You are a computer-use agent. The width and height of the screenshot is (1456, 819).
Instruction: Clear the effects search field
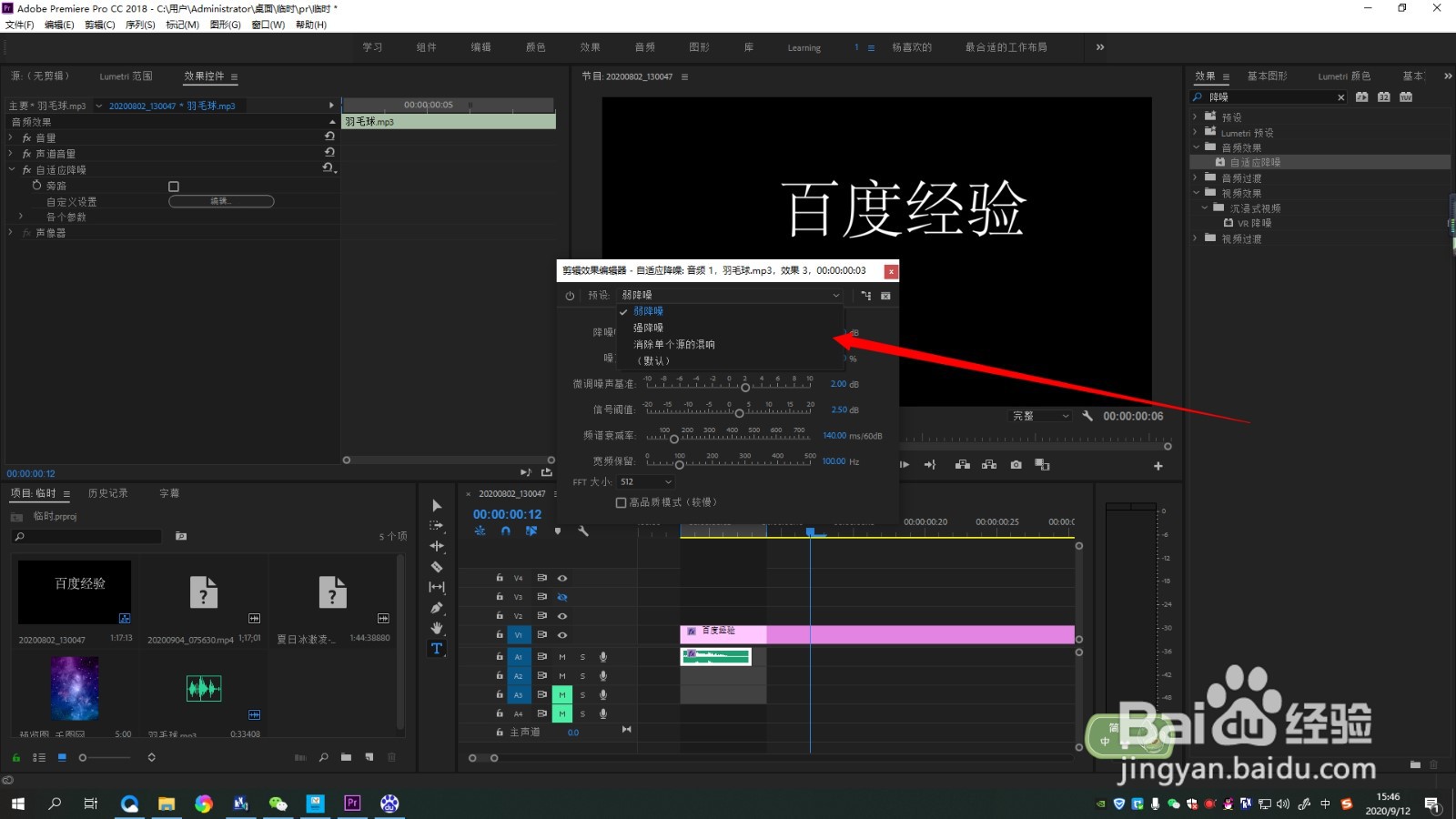(1340, 97)
